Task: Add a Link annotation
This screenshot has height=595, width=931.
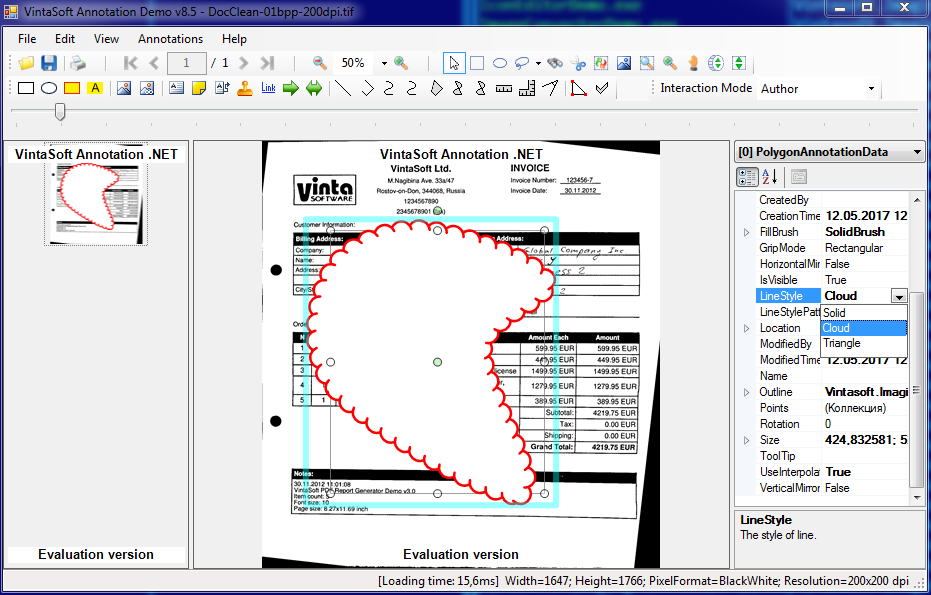Action: coord(268,88)
